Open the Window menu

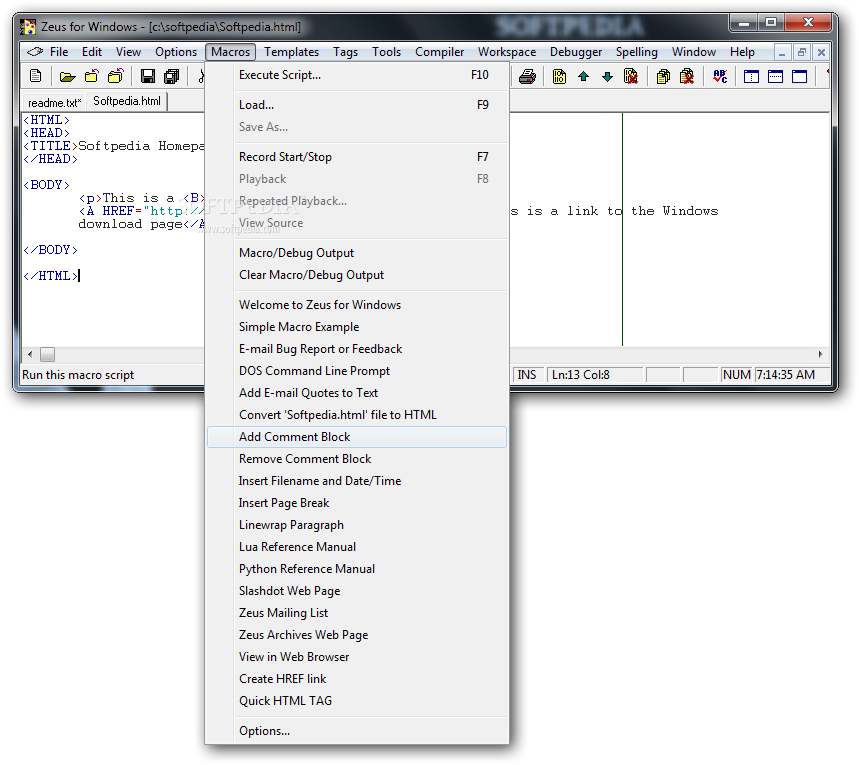point(694,52)
